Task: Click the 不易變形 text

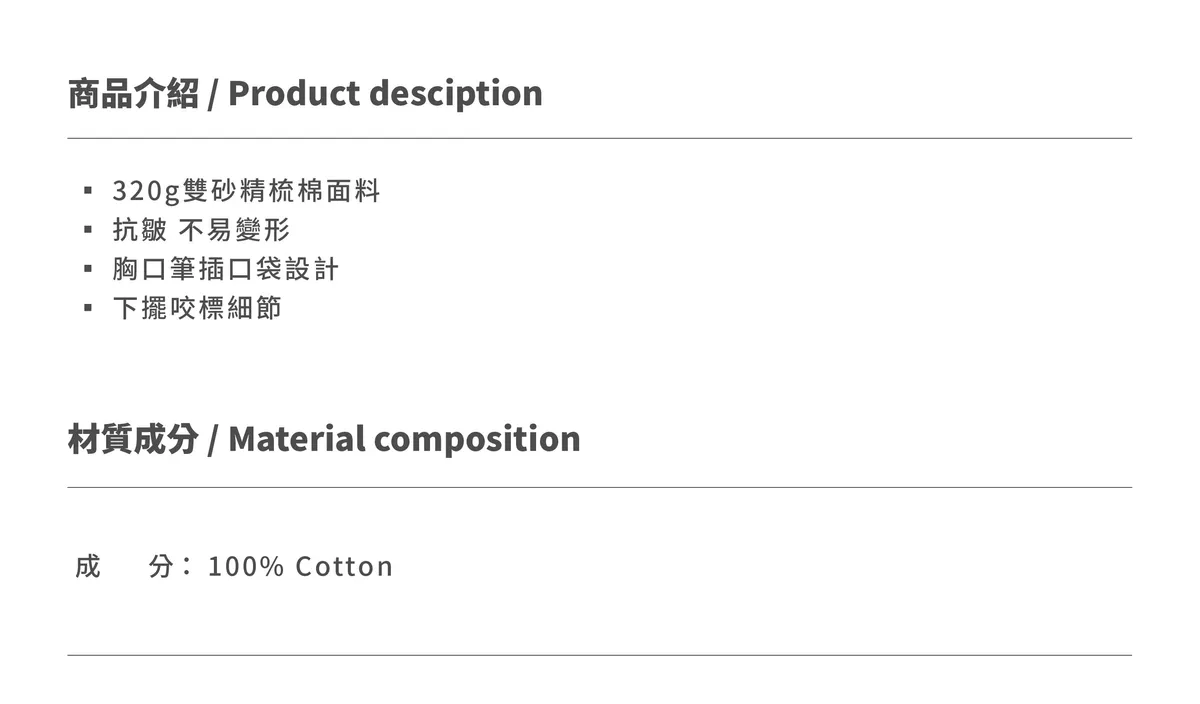Action: [x=234, y=230]
